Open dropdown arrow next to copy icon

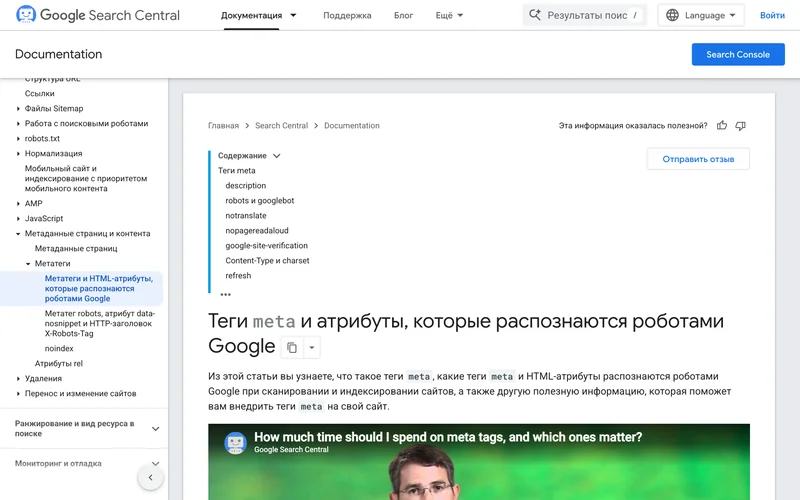pyautogui.click(x=312, y=348)
